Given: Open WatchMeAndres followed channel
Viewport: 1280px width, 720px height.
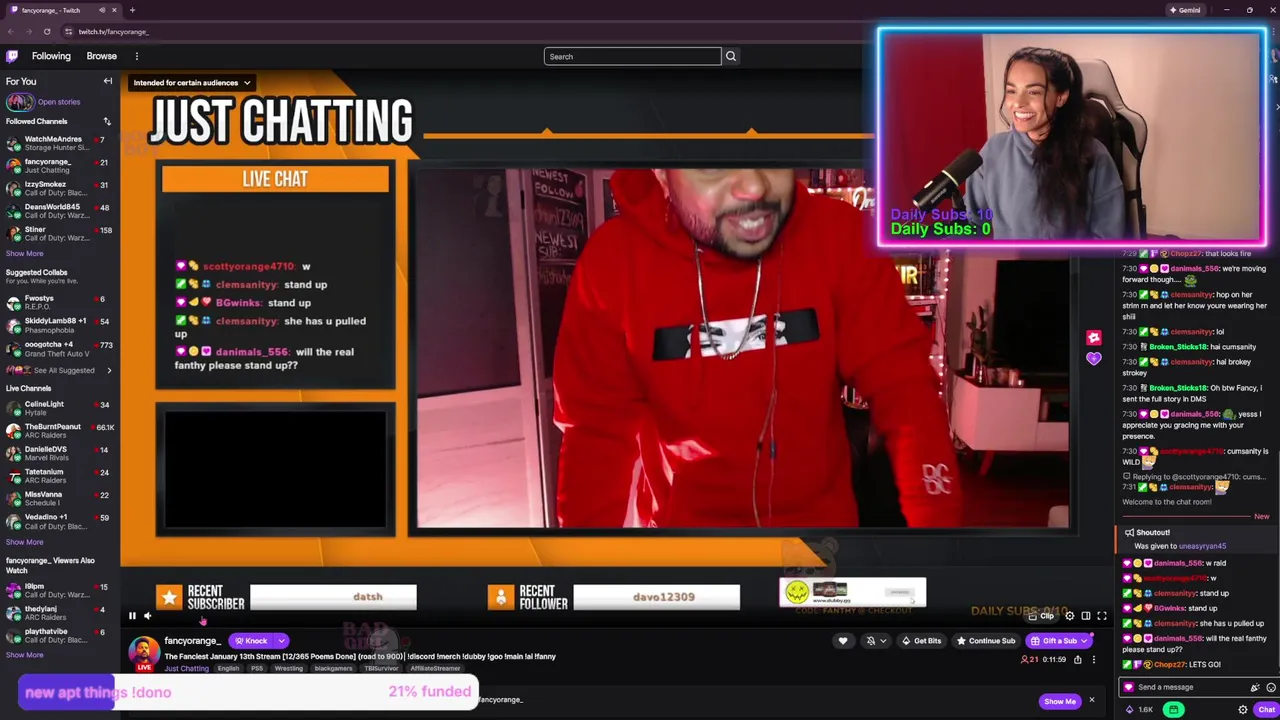Looking at the screenshot, I should [58, 143].
